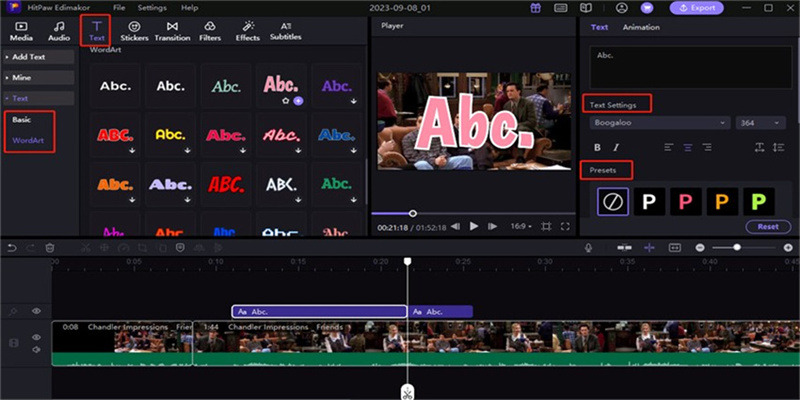The image size is (800, 400).
Task: Mute the video track audio
Action: point(36,349)
